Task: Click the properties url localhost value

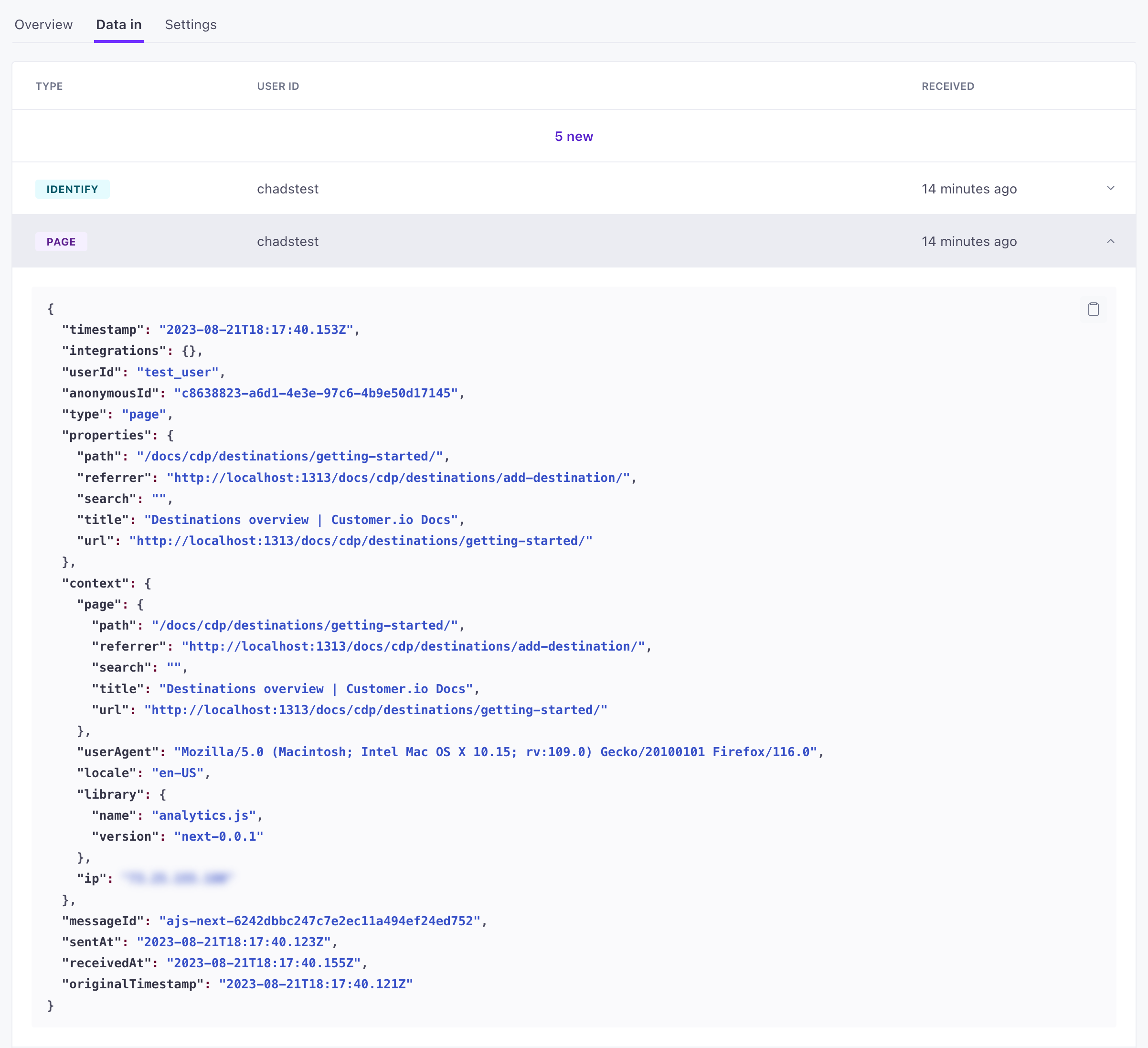Action: click(x=361, y=541)
